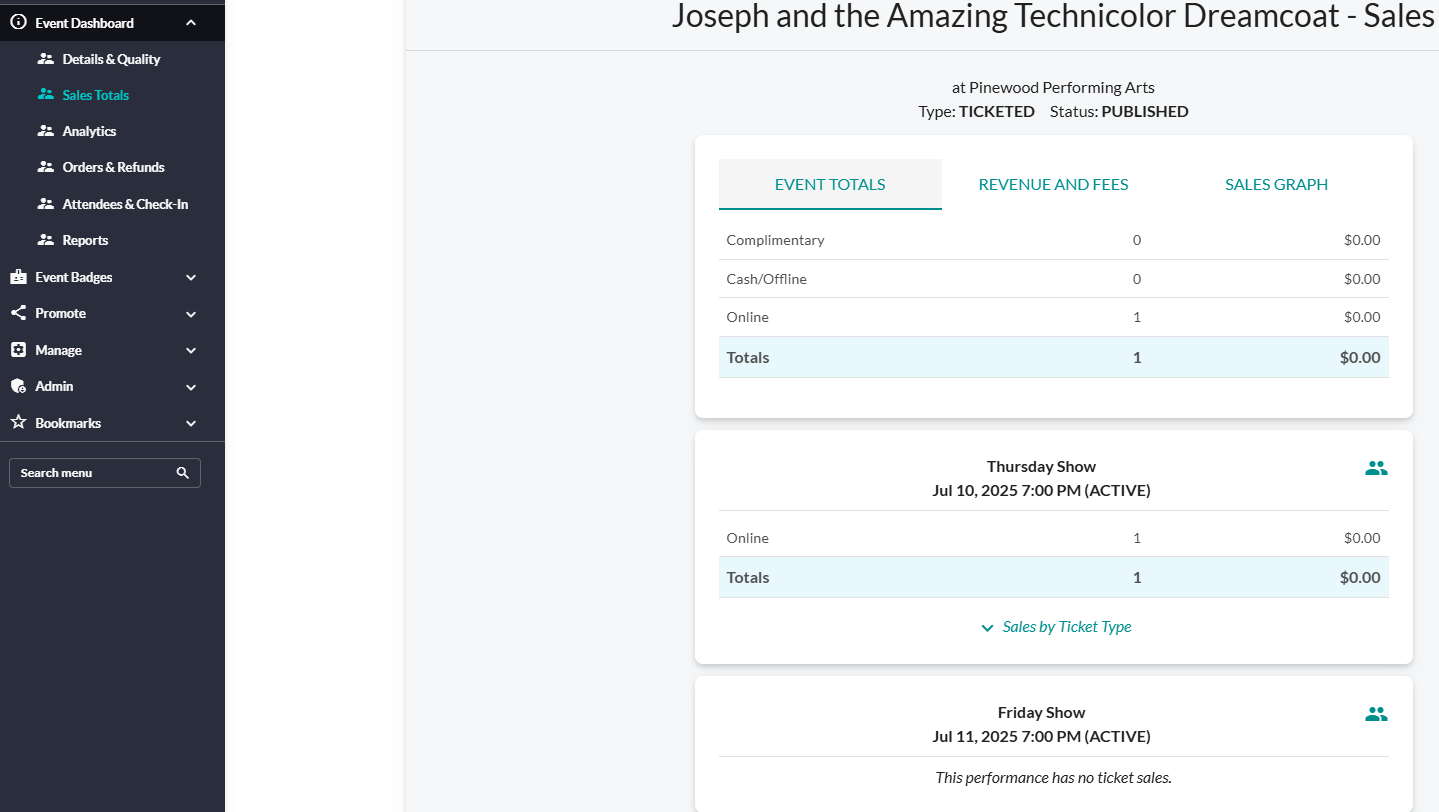Click the Manage section icon
Screen dimensions: 1439x812
[18, 350]
